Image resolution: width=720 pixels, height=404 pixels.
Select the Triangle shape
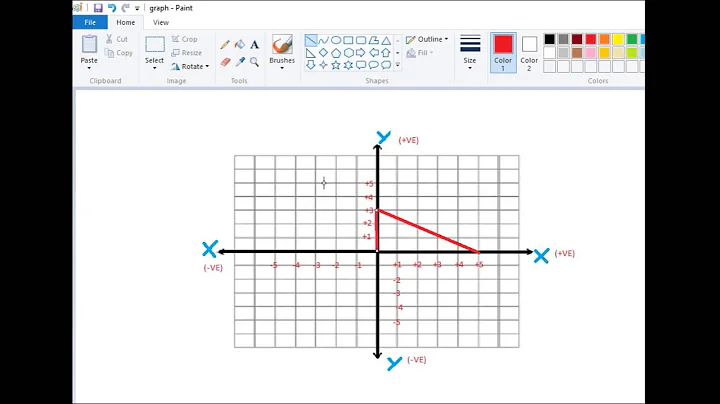(386, 40)
